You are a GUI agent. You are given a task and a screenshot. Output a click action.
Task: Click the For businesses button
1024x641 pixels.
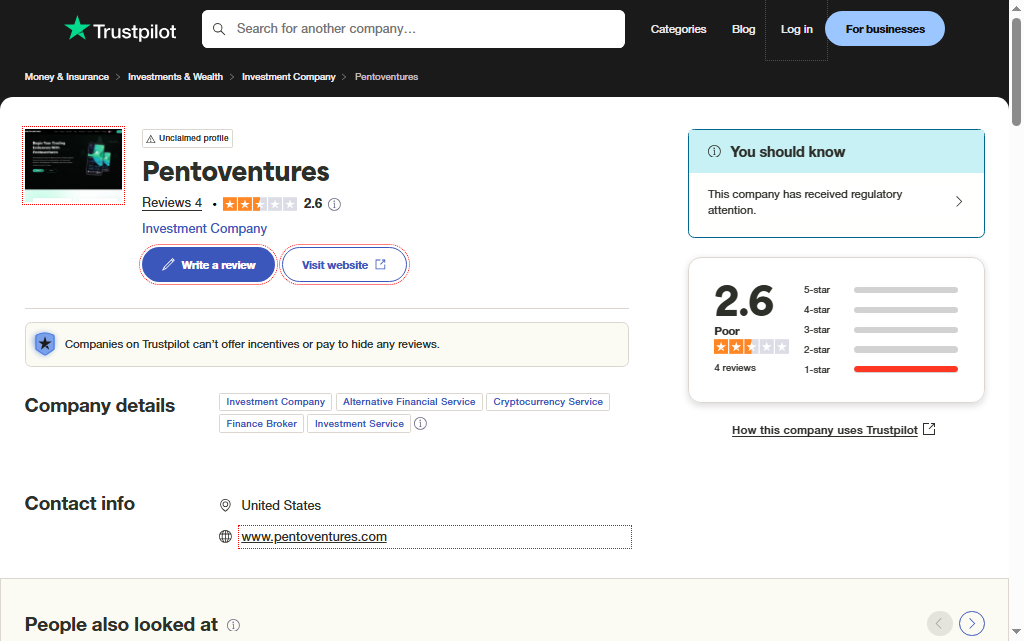(x=885, y=29)
